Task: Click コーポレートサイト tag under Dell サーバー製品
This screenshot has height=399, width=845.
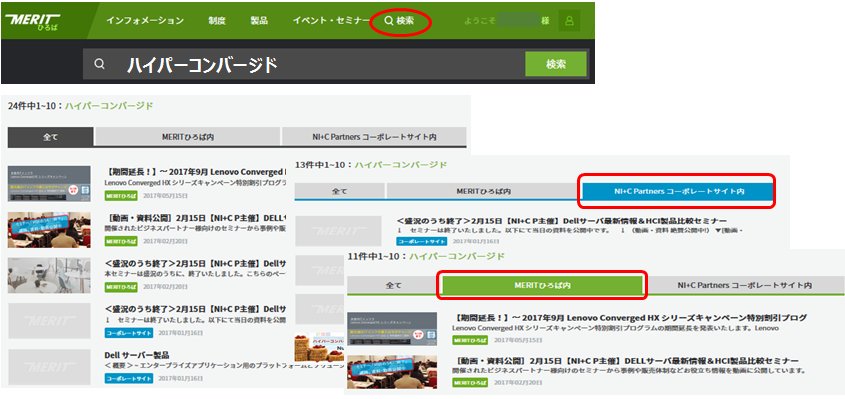Action: [x=128, y=379]
